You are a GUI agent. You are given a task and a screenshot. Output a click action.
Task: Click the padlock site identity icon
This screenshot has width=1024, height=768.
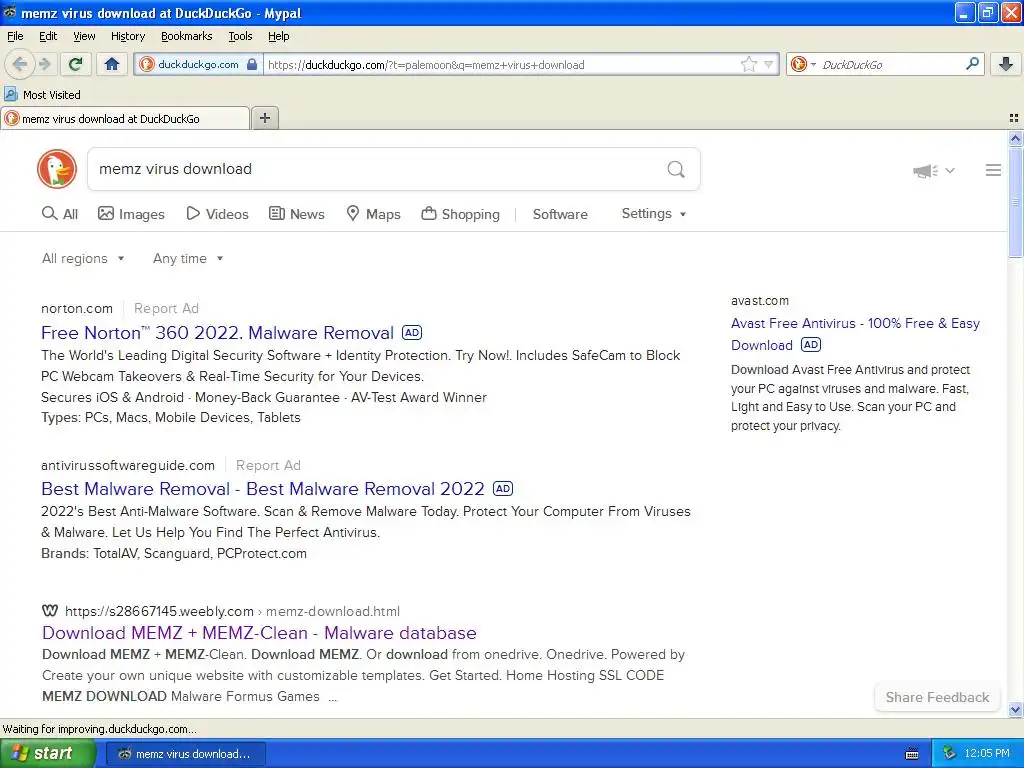pos(251,64)
